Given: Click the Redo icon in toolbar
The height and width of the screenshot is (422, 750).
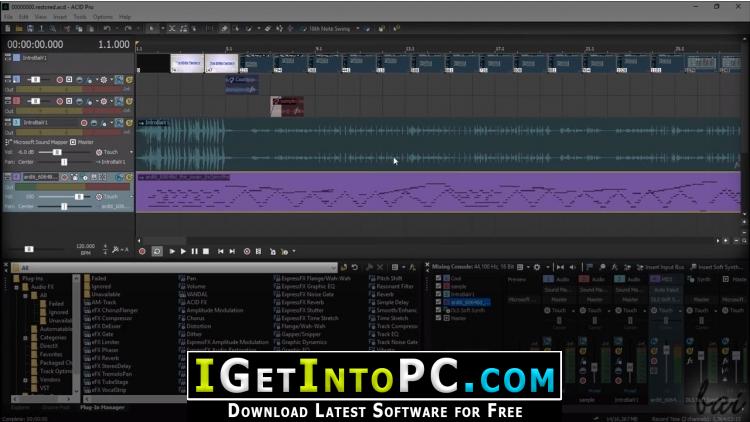Looking at the screenshot, I should tap(128, 29).
